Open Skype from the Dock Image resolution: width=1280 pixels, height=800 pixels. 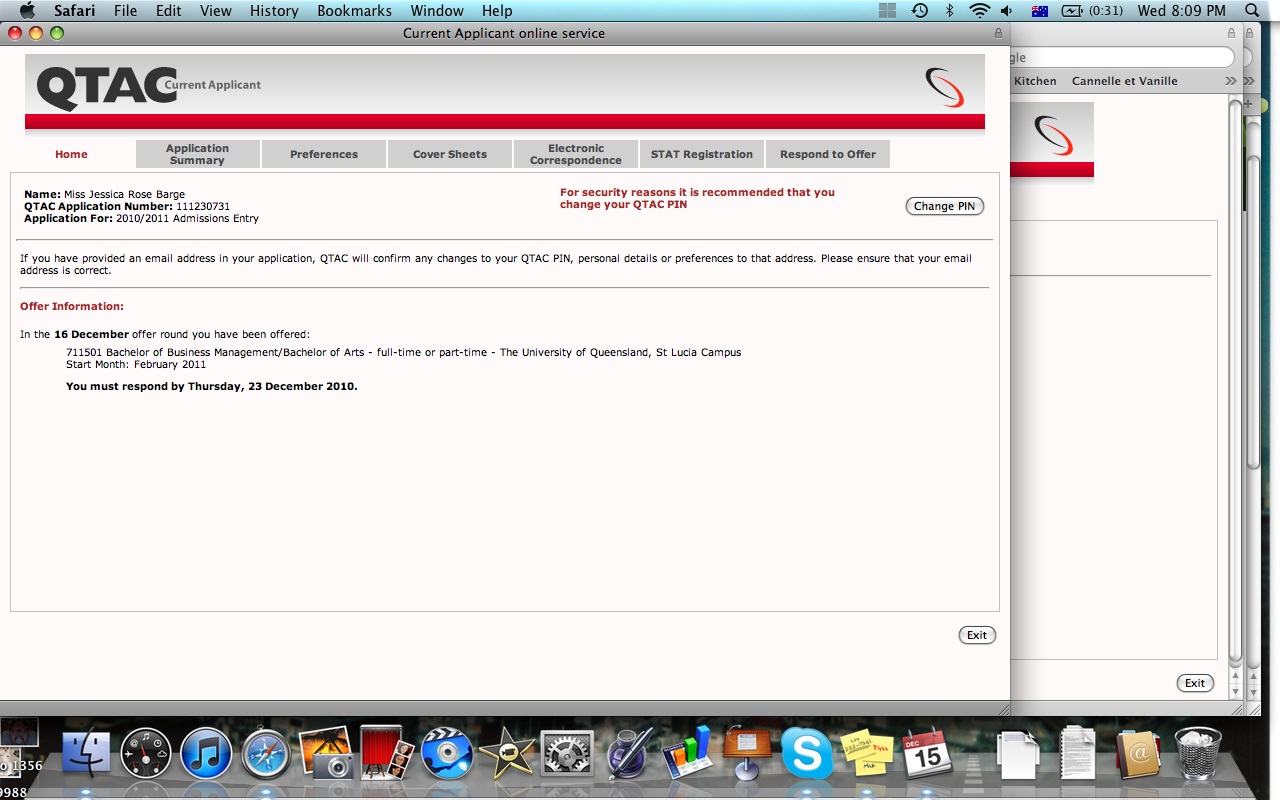[806, 753]
